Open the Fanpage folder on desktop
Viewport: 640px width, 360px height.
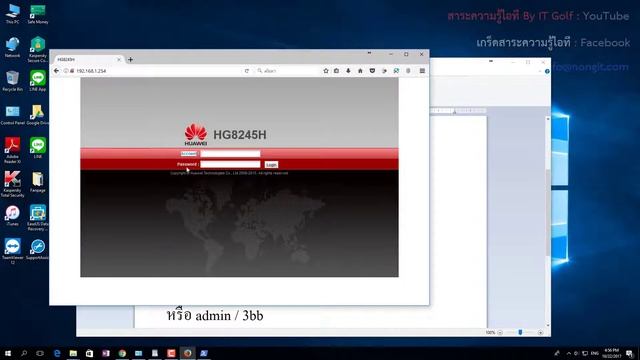pos(38,182)
